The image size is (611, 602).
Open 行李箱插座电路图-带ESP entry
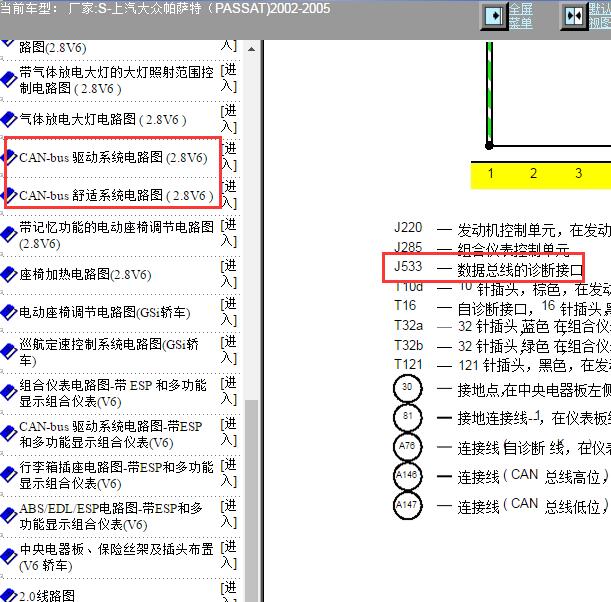click(x=116, y=475)
